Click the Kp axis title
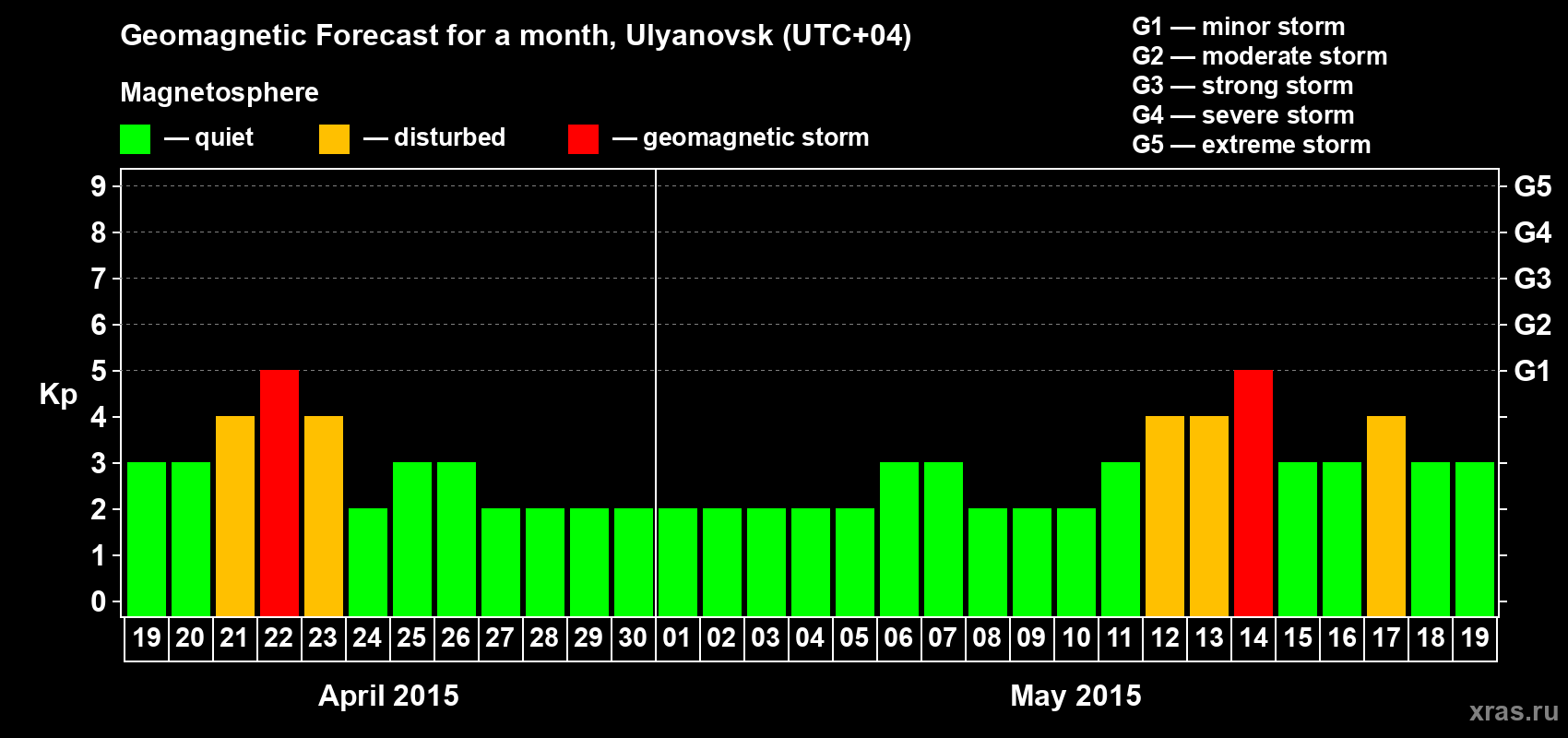 58,395
